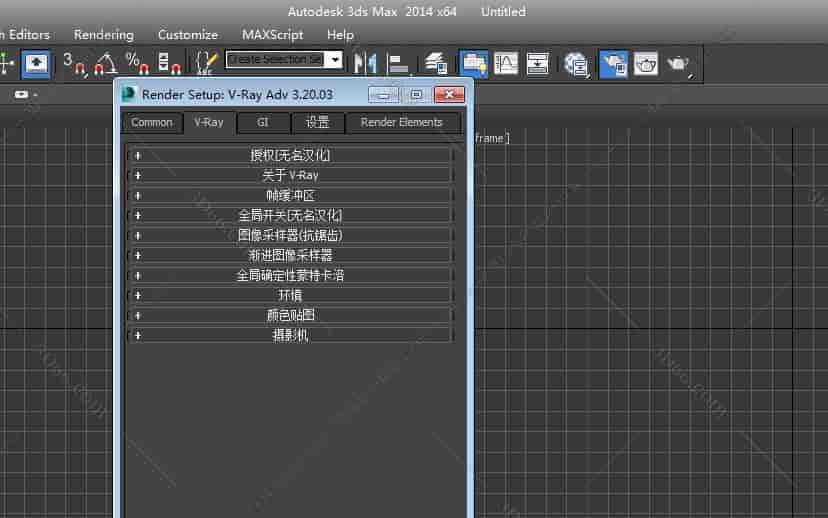Screen dimensions: 828x518
Task: Open the Material Editor
Action: pyautogui.click(x=575, y=63)
